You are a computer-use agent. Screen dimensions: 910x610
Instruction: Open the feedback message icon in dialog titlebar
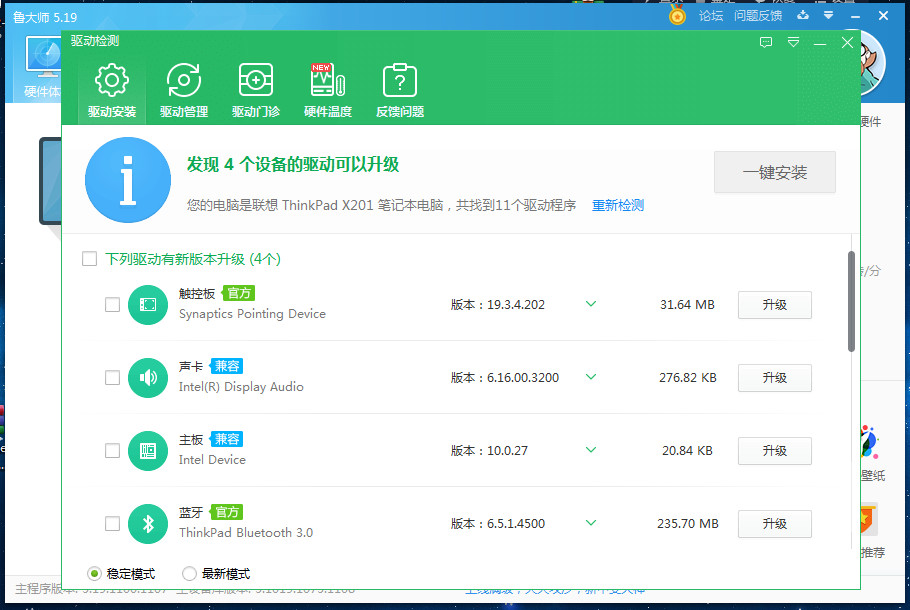[x=766, y=41]
